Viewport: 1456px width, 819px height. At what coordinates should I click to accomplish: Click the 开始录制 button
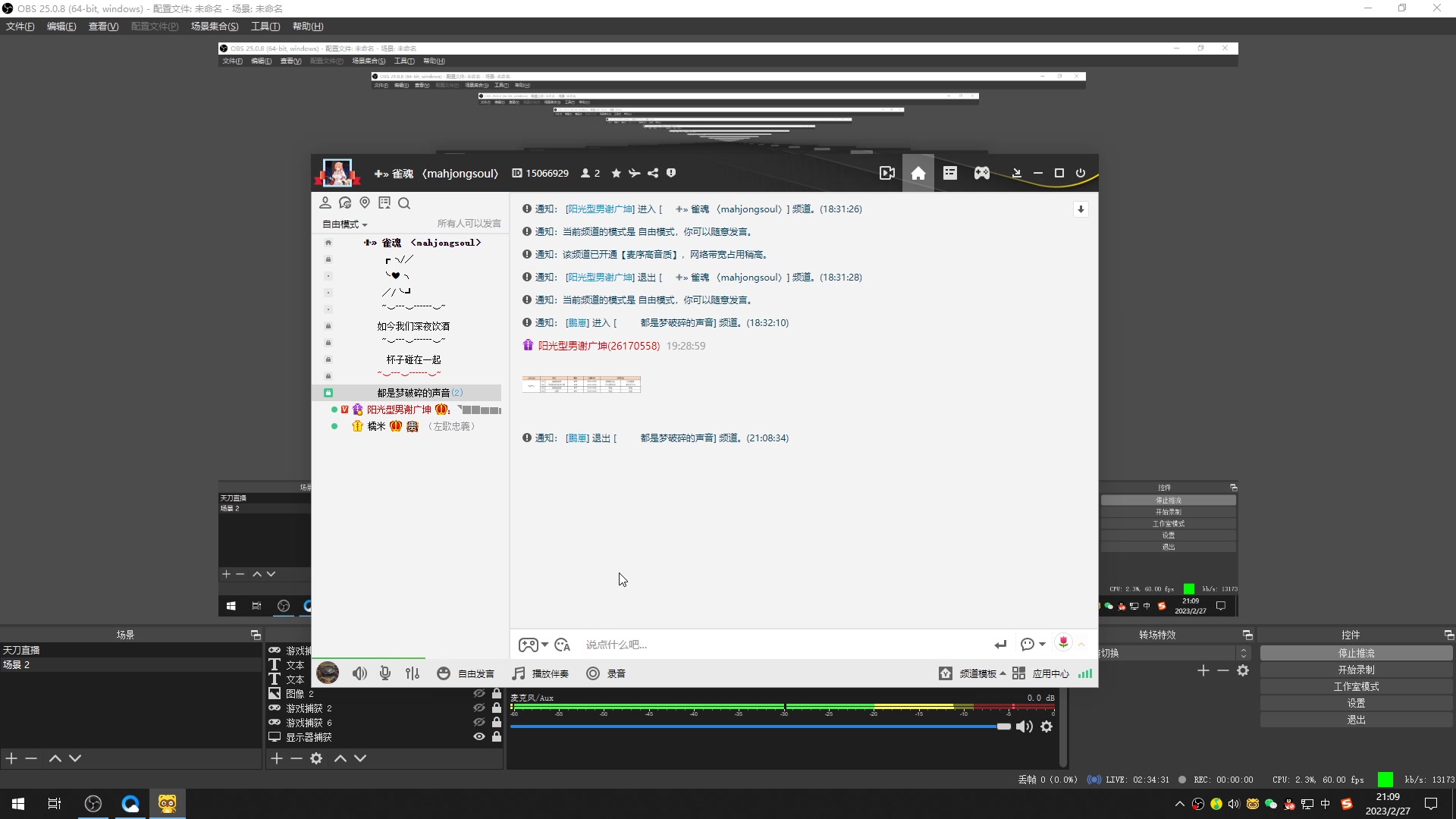click(x=1356, y=670)
